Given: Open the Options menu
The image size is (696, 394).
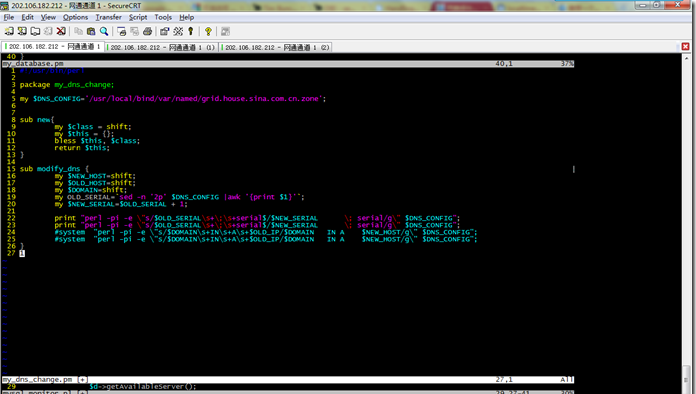Looking at the screenshot, I should click(x=75, y=17).
